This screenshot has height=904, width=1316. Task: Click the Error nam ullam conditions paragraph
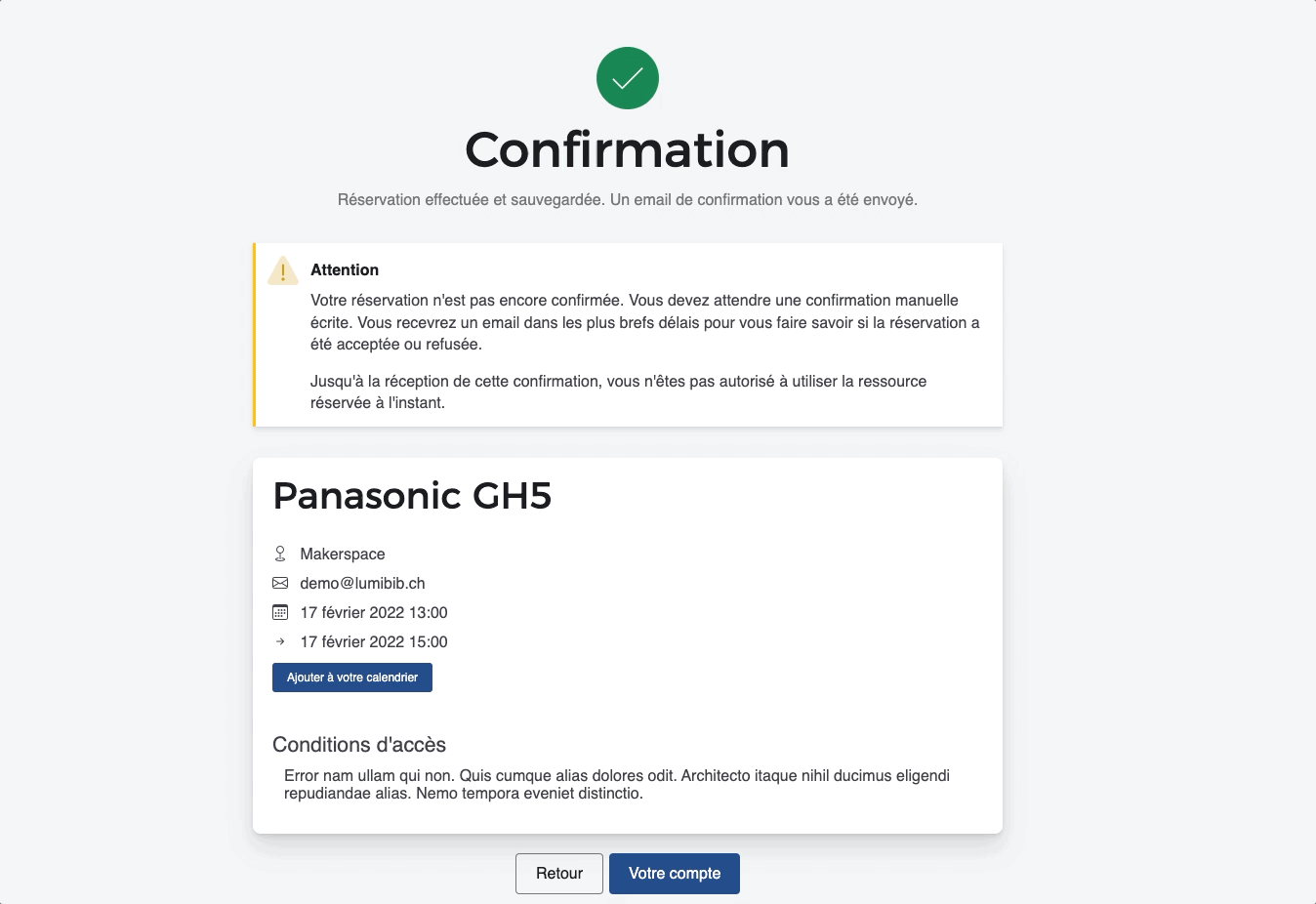coord(617,784)
